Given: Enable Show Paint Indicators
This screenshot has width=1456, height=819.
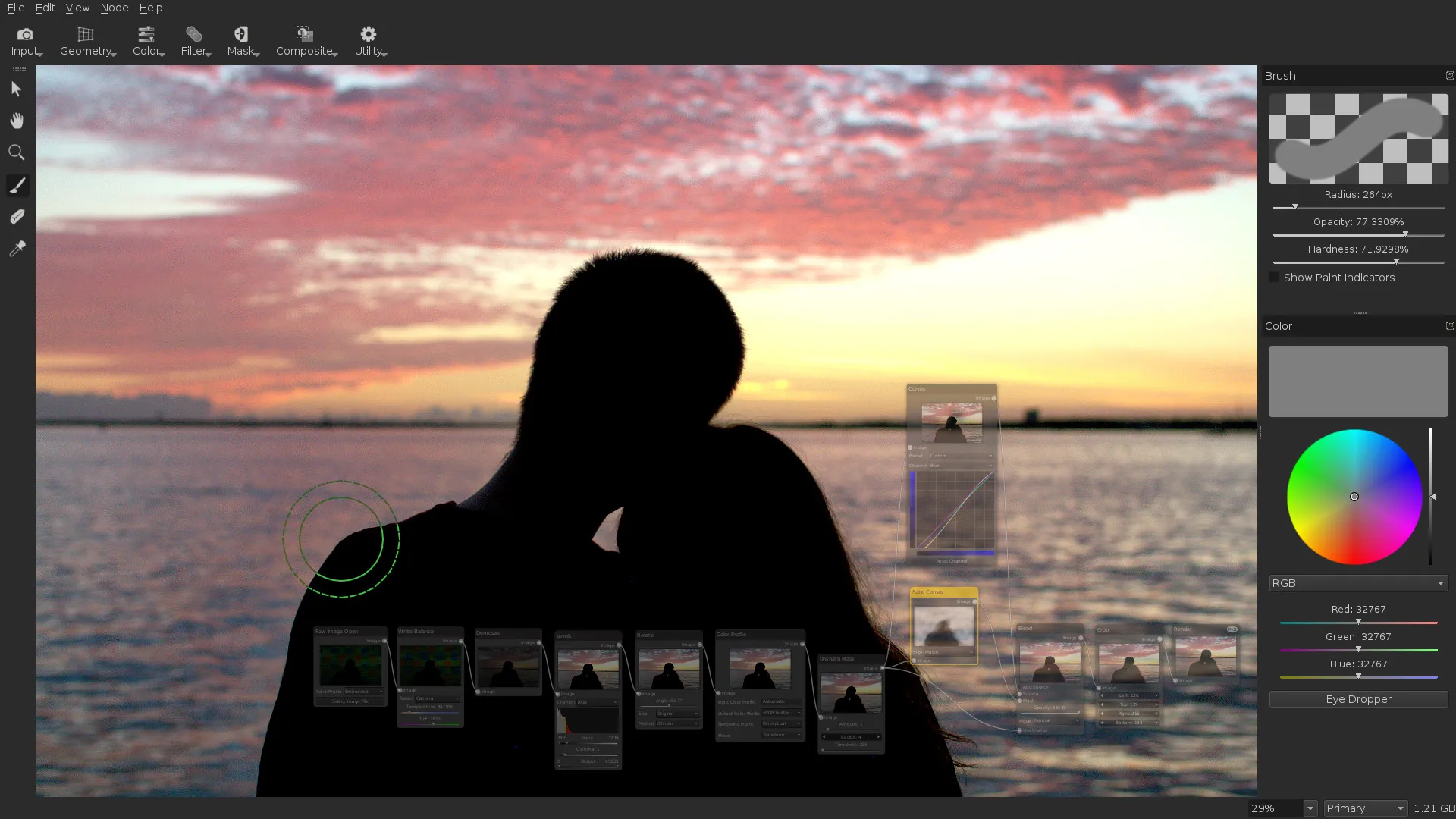Looking at the screenshot, I should click(x=1274, y=277).
